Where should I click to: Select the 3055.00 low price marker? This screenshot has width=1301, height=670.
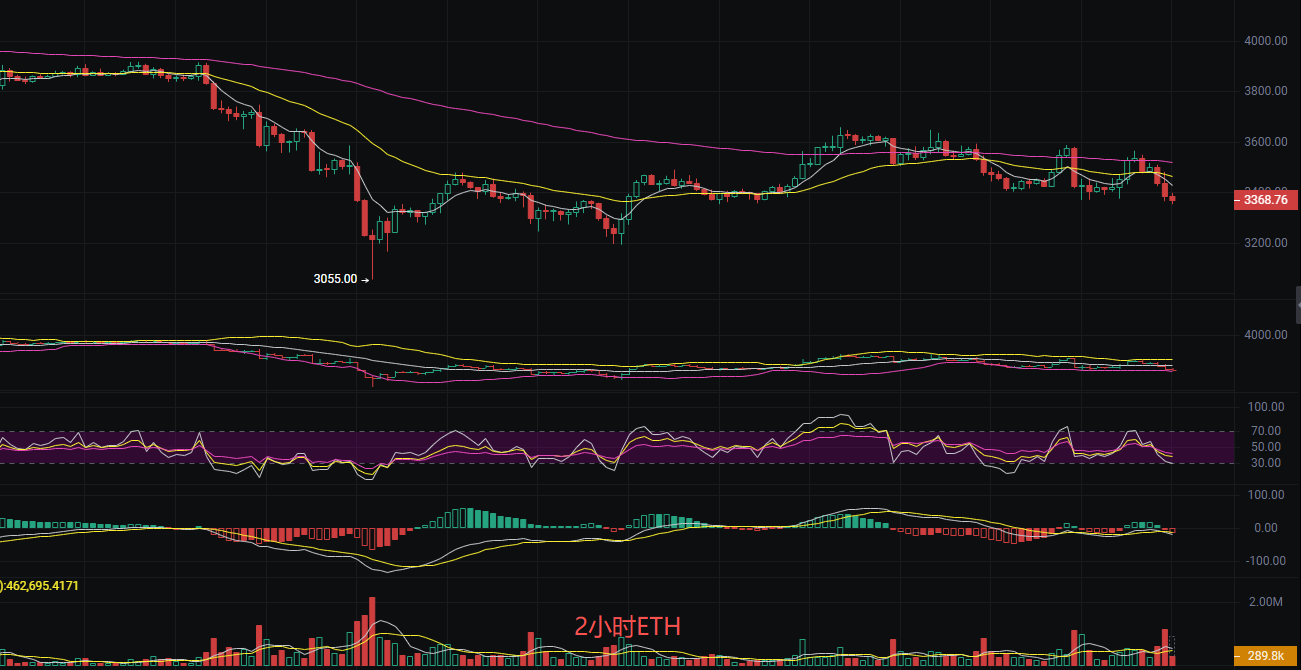coord(335,280)
